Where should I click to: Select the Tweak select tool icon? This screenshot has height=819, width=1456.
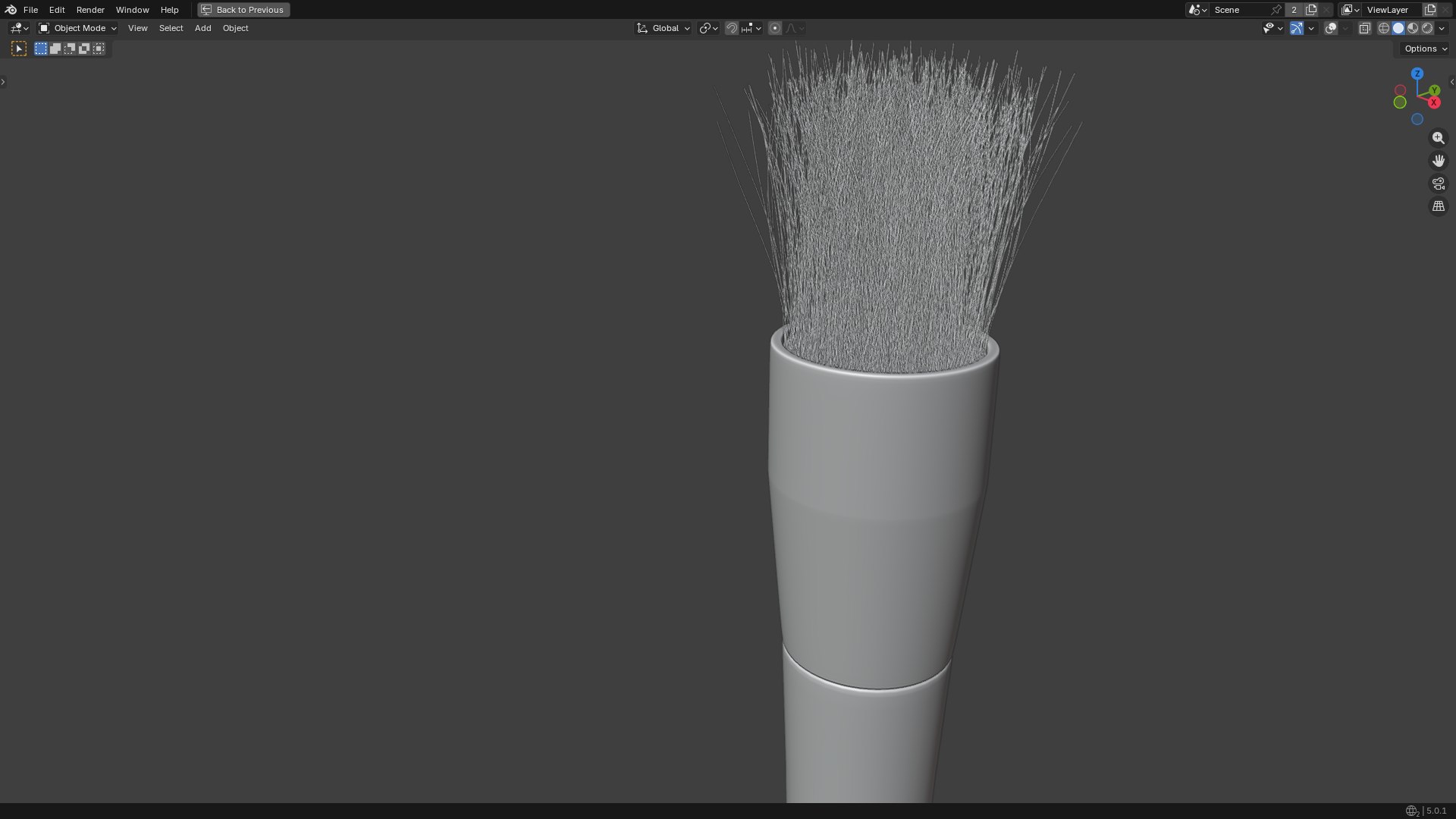19,49
